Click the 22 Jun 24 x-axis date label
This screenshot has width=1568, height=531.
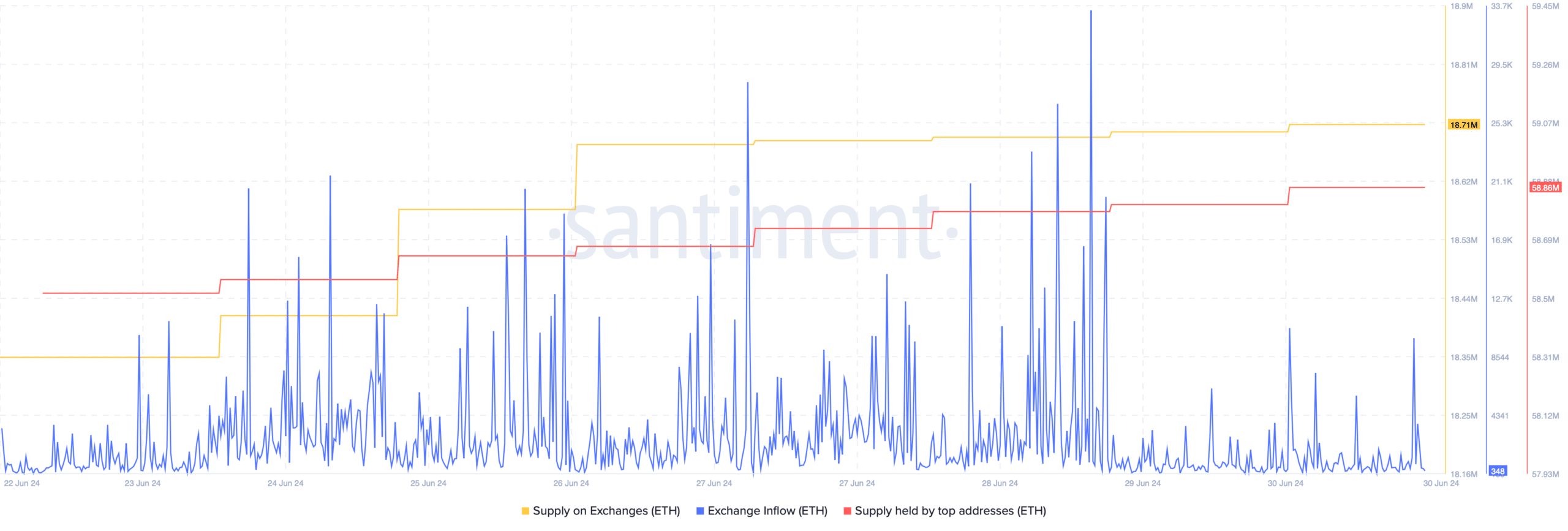pos(21,484)
